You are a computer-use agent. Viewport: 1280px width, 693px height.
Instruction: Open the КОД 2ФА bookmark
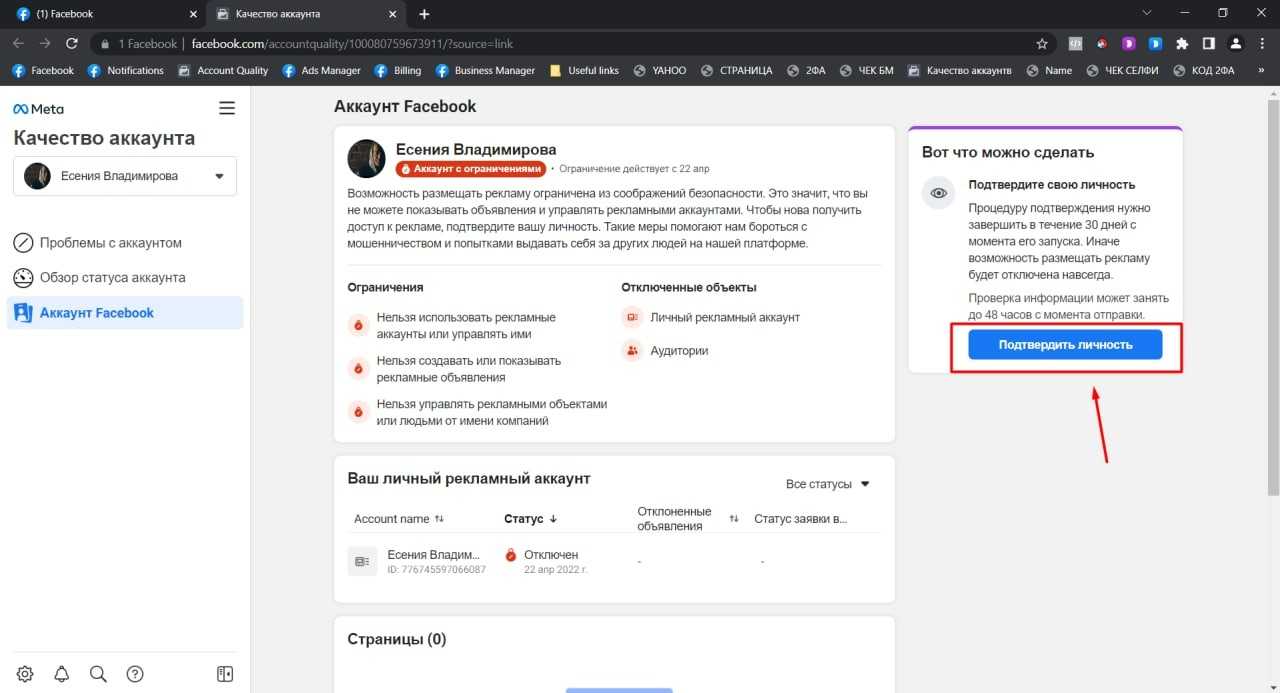1205,71
